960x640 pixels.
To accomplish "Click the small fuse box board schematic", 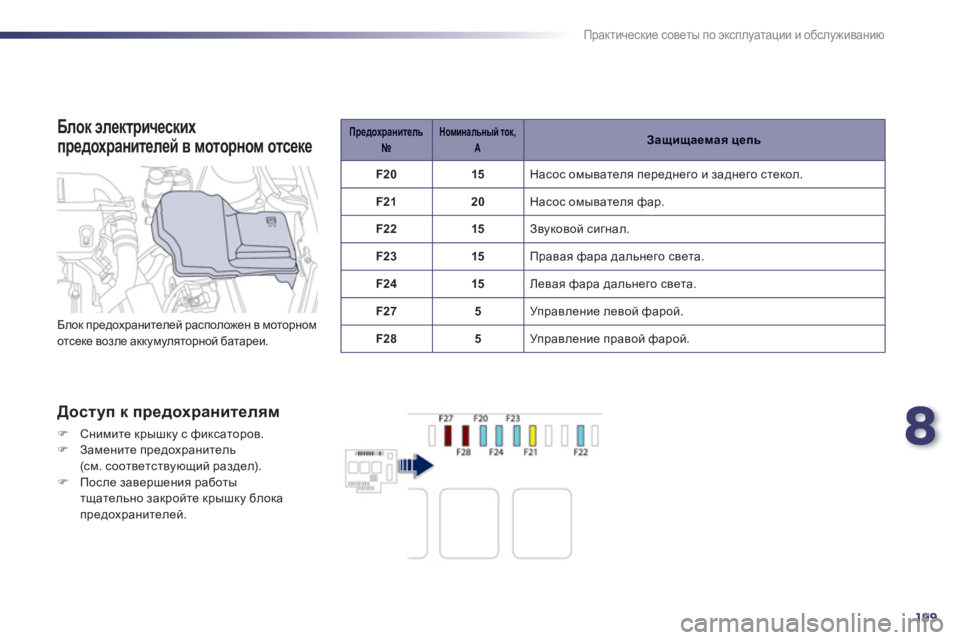I will pyautogui.click(x=371, y=470).
